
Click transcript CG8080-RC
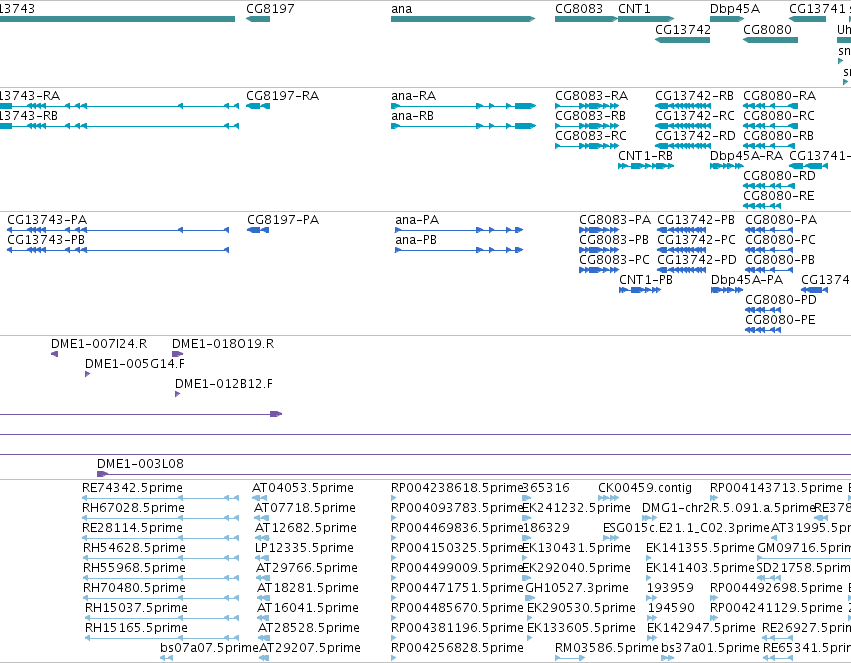click(769, 126)
